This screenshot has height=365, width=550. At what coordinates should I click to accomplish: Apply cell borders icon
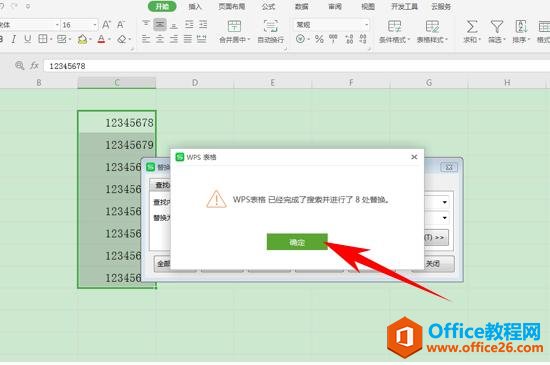[x=42, y=39]
